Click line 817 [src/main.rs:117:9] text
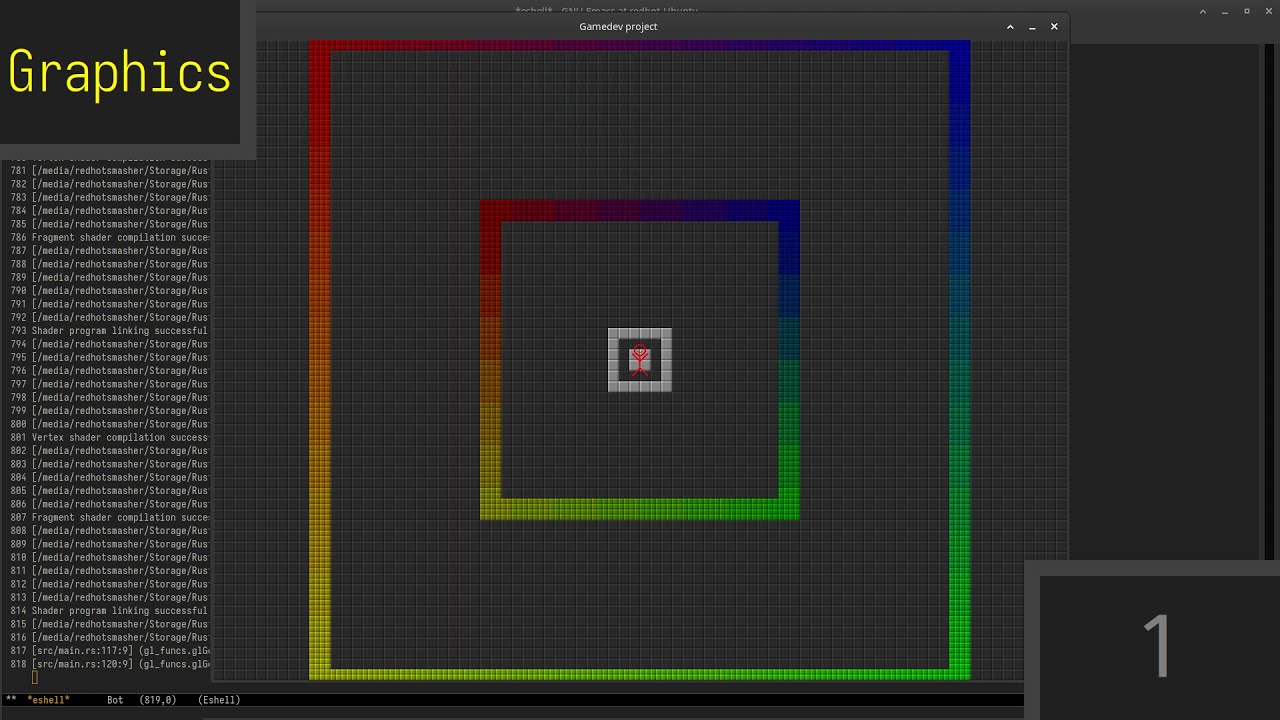The height and width of the screenshot is (720, 1280). 120,651
